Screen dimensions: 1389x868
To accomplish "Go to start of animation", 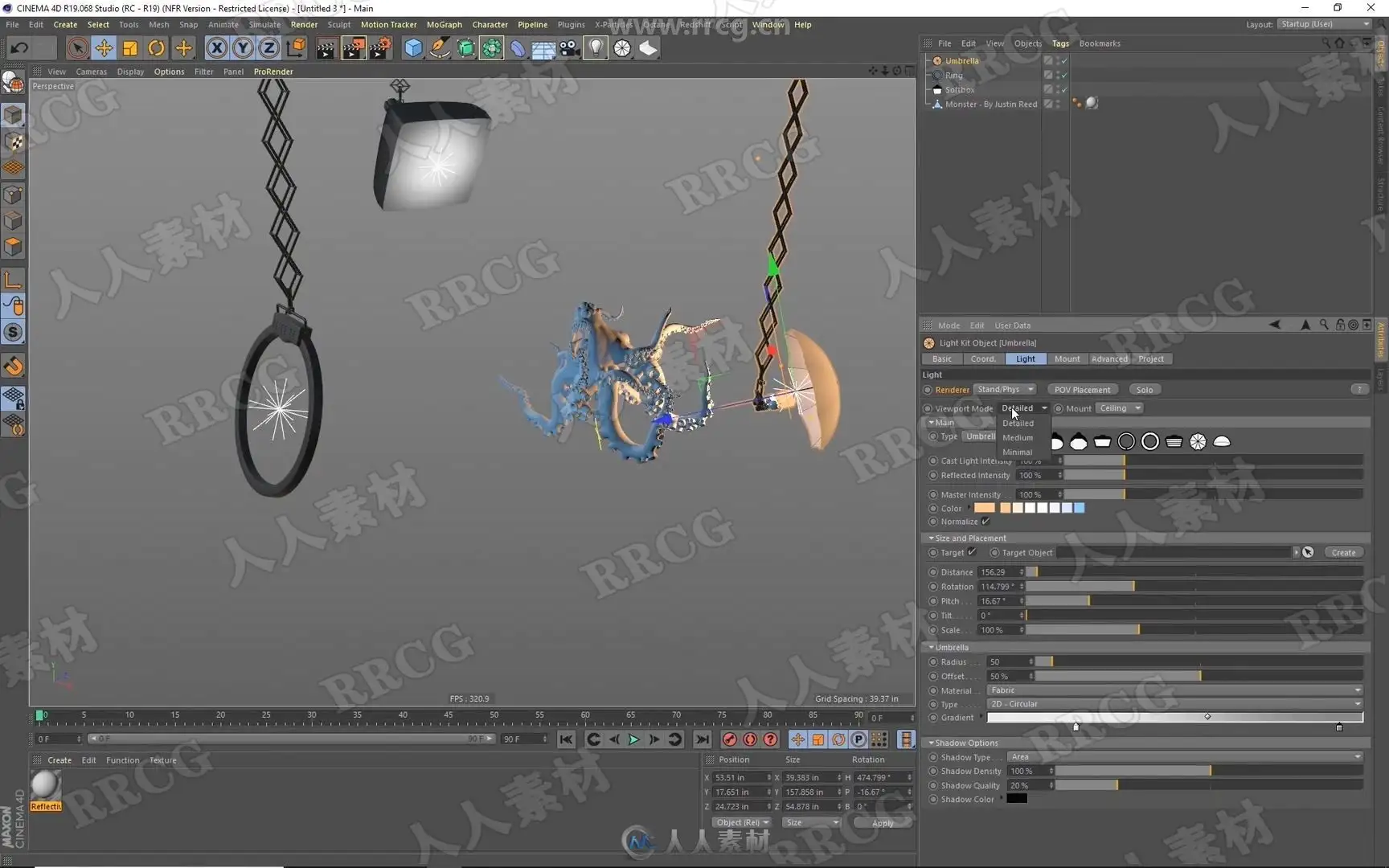I will (566, 739).
